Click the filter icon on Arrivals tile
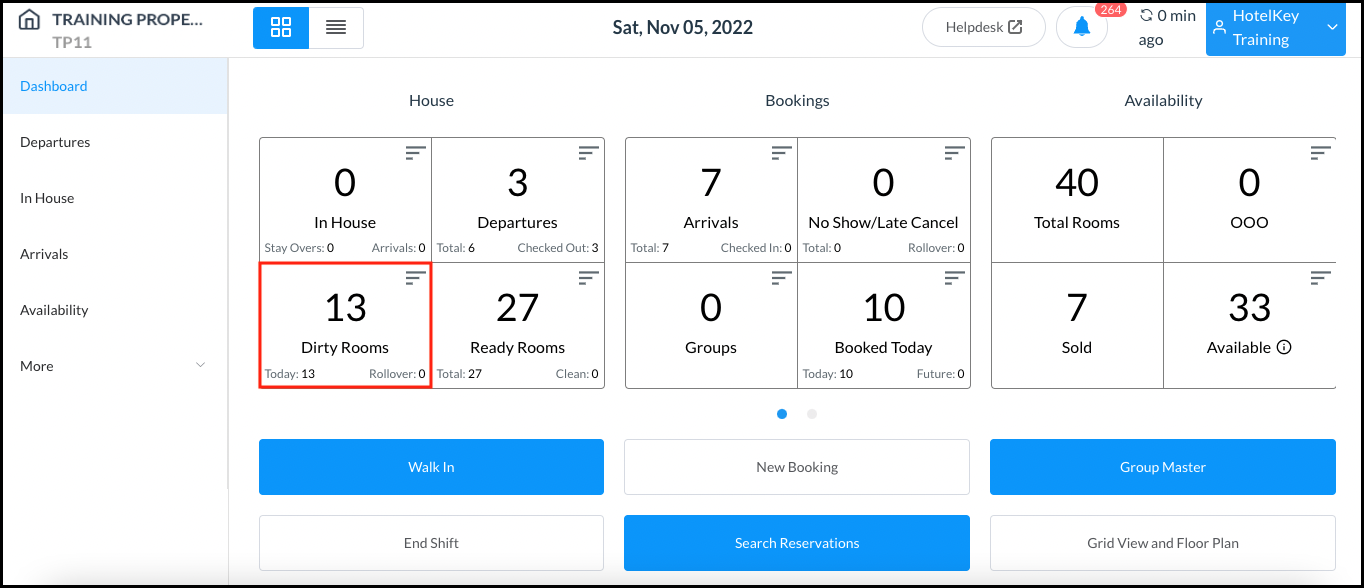Screen dimensions: 1364x588 click(x=781, y=152)
